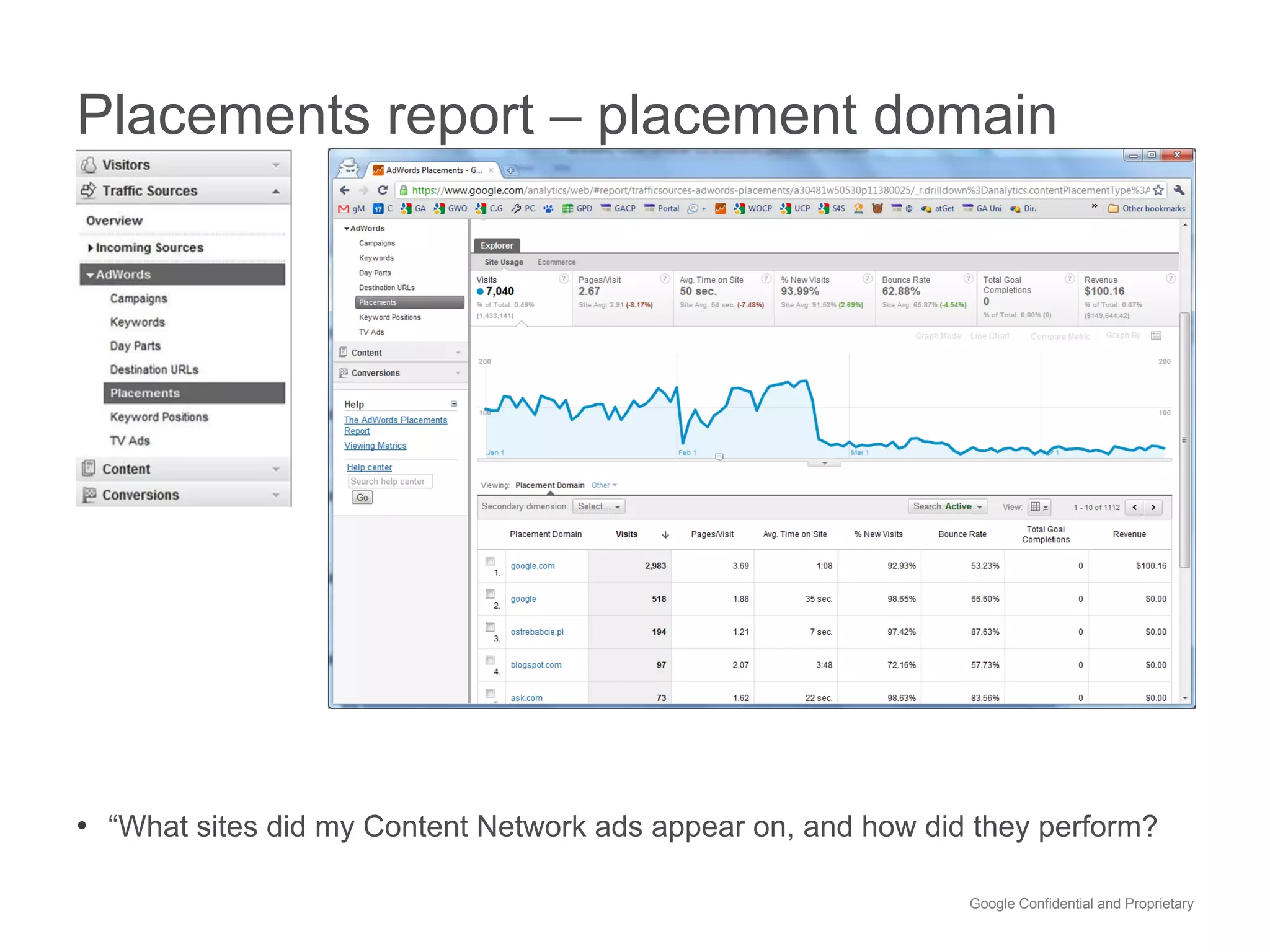
Task: Click the graph collapse handle
Action: coord(824,463)
